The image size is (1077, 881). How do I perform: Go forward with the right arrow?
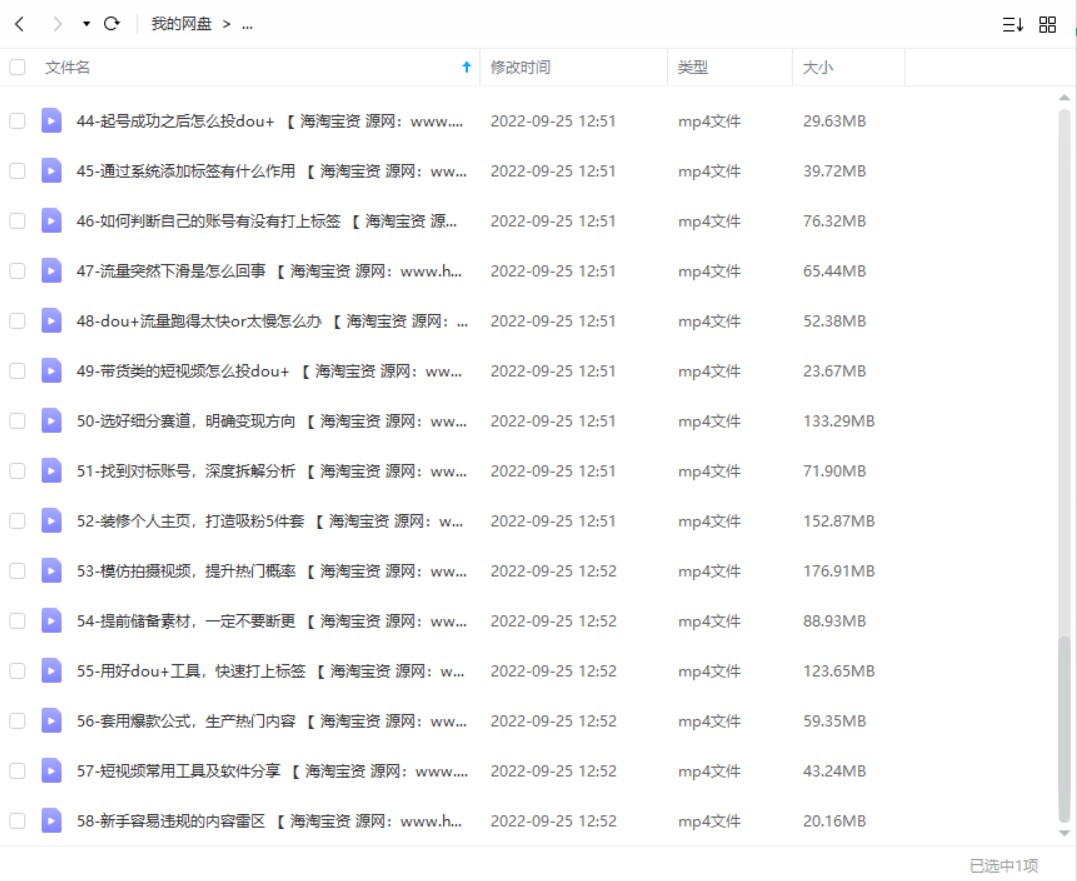click(57, 24)
